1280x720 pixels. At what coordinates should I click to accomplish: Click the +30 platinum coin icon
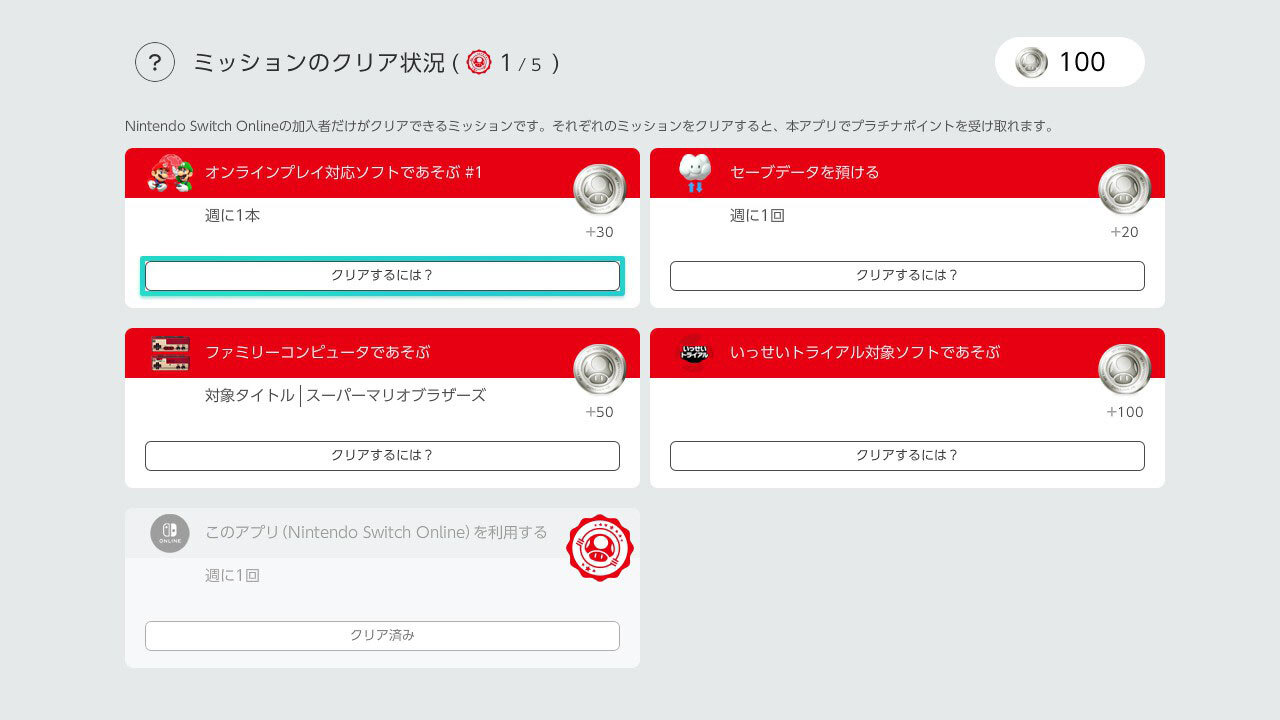tap(599, 189)
